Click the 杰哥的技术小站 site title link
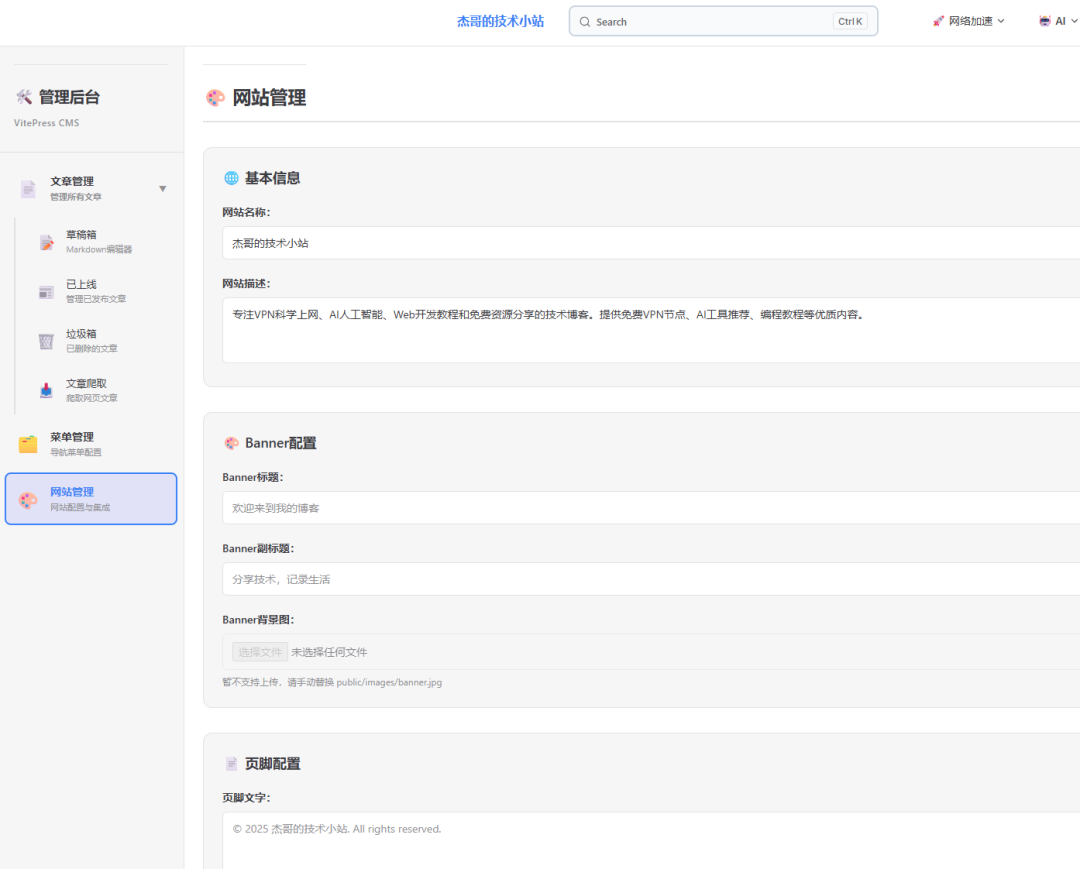Viewport: 1080px width, 869px height. click(501, 20)
